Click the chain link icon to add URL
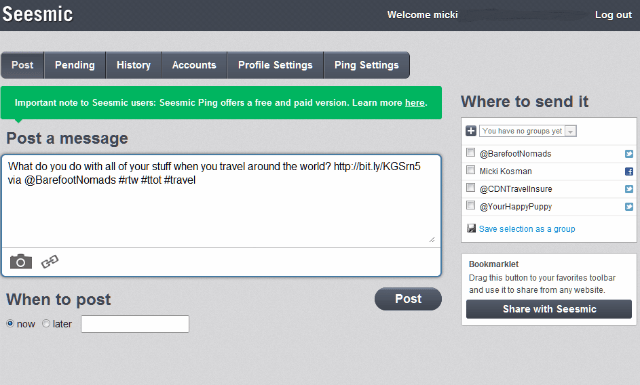The width and height of the screenshot is (640, 385). (50, 262)
